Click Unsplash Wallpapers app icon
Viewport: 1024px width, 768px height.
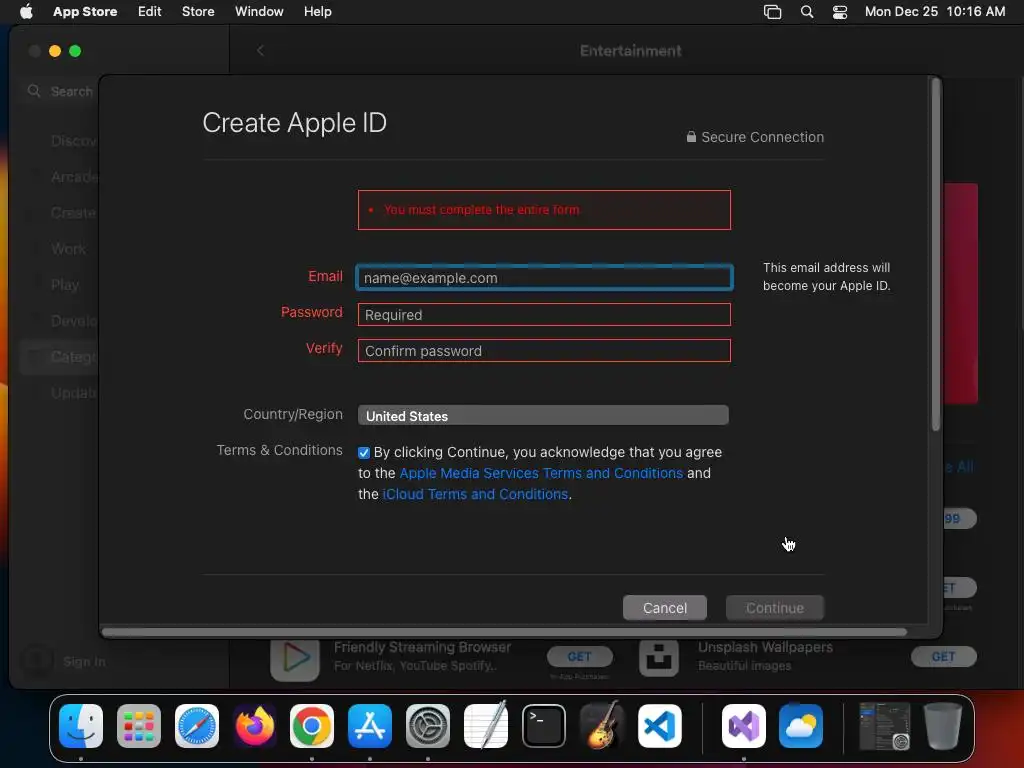tap(659, 658)
